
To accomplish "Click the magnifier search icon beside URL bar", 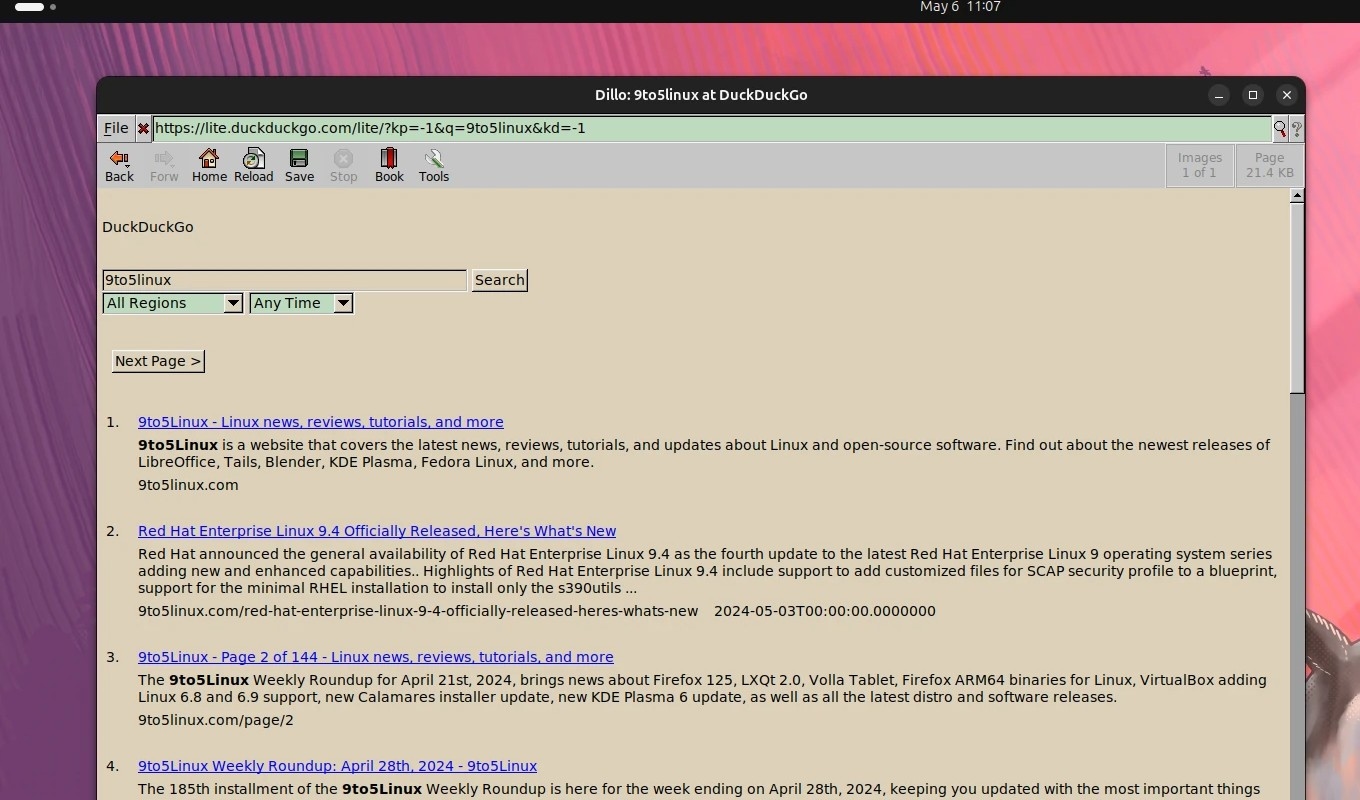I will point(1279,128).
